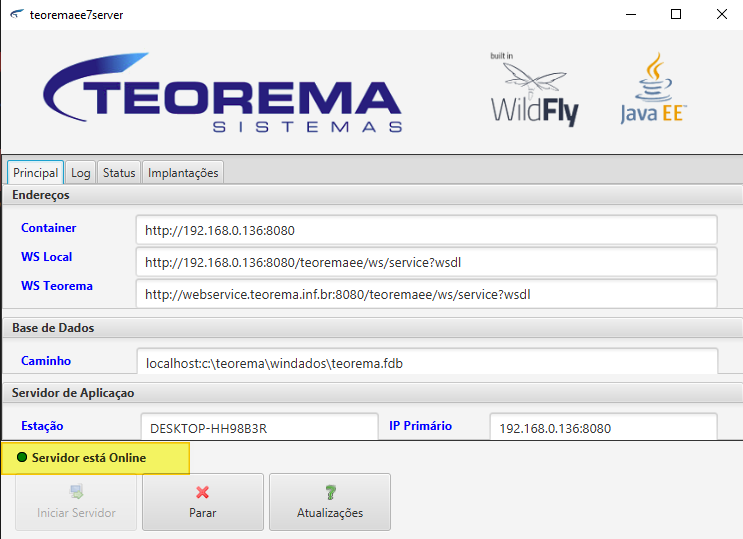The height and width of the screenshot is (539, 743).
Task: Click the Teorema Sistemas logo
Action: (x=222, y=92)
